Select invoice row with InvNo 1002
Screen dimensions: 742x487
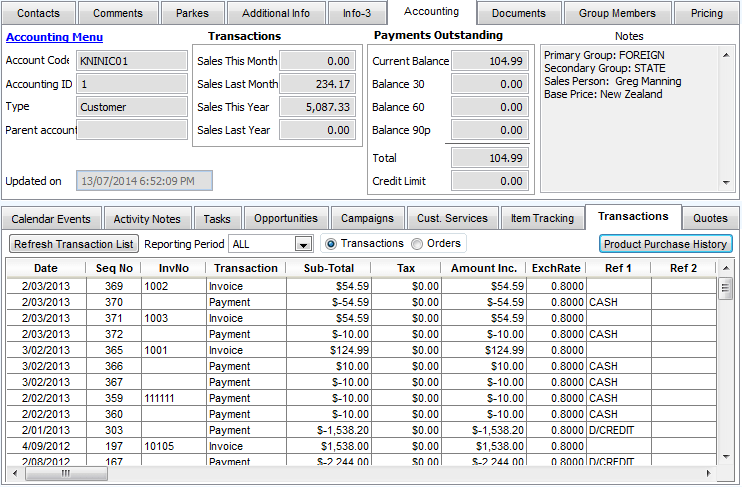362,286
